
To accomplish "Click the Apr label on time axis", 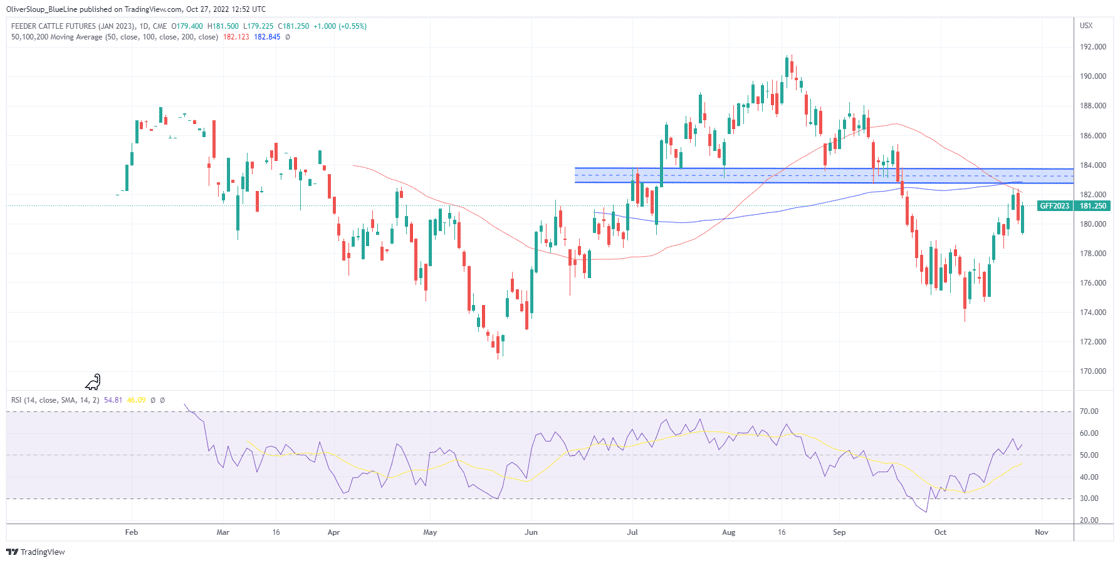I will pyautogui.click(x=332, y=533).
